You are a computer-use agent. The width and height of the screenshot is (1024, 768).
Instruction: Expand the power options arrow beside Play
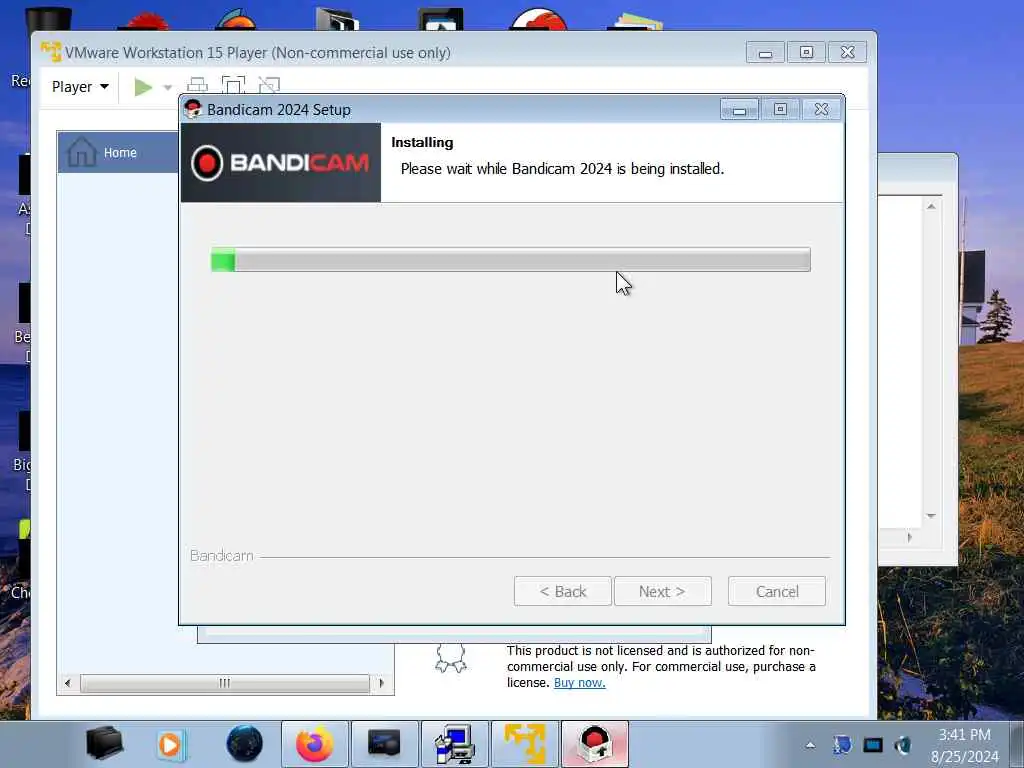[168, 88]
